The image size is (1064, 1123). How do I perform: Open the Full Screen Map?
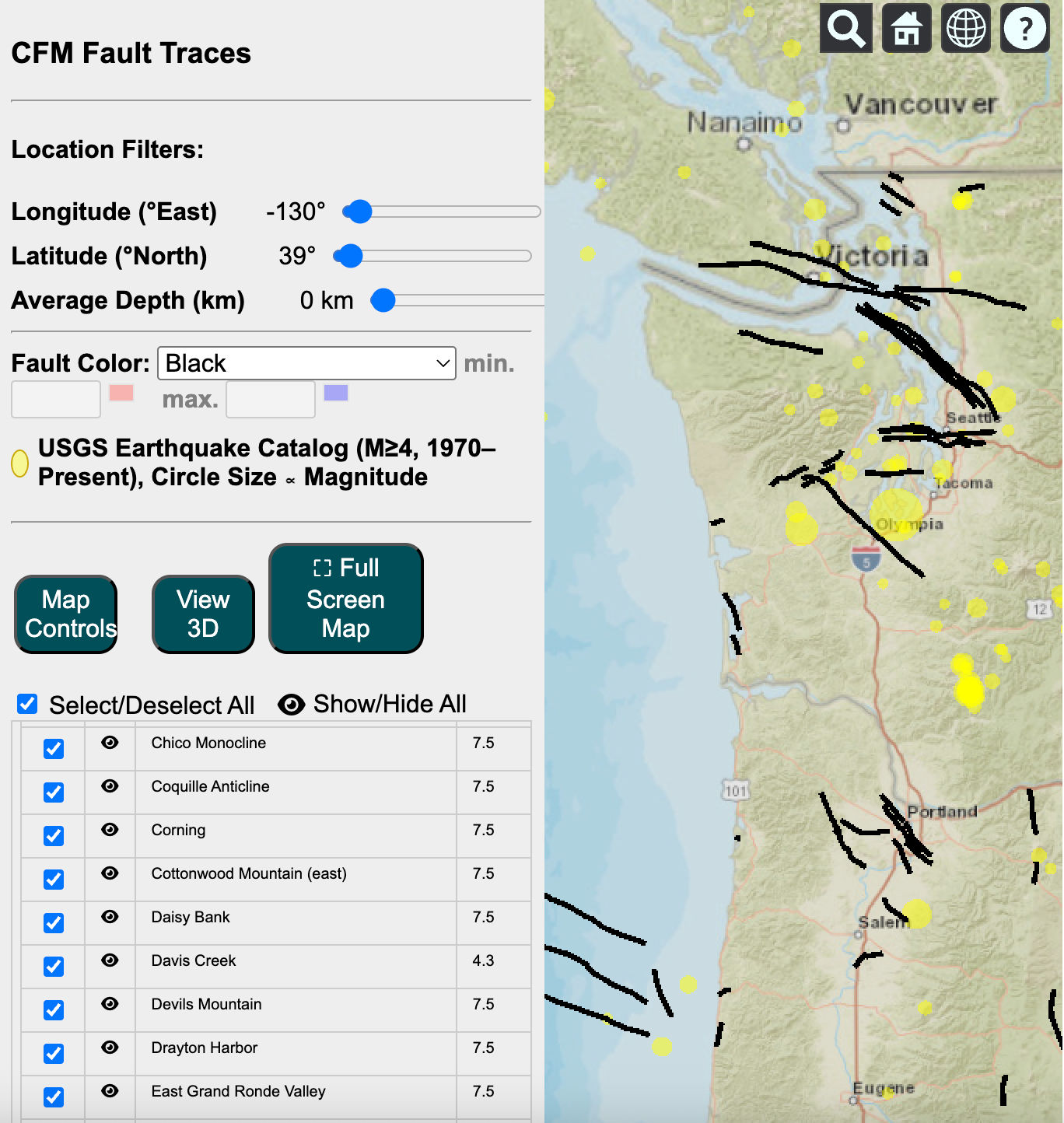(x=345, y=599)
